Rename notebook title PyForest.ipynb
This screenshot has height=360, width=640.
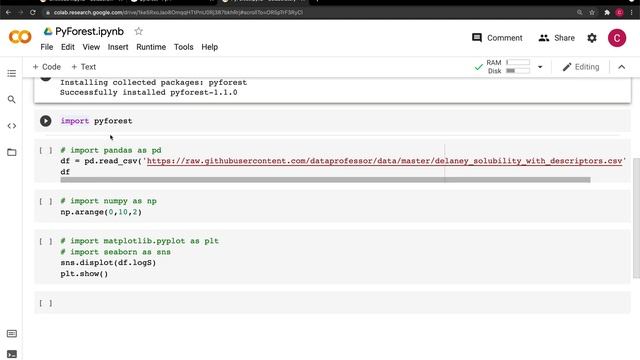click(89, 31)
